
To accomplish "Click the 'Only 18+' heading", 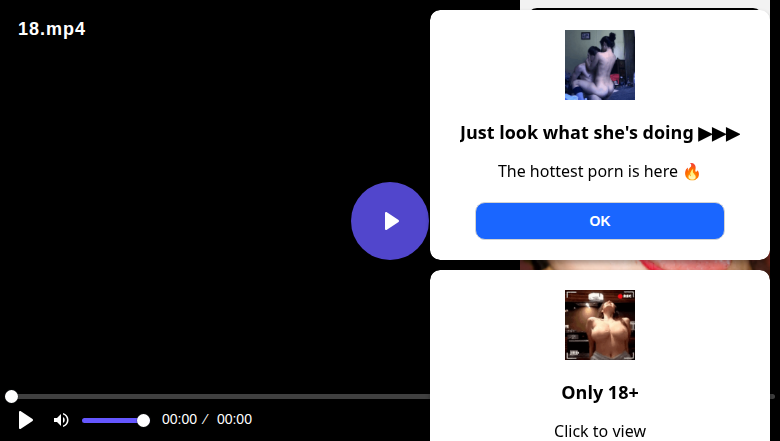I will point(599,393).
